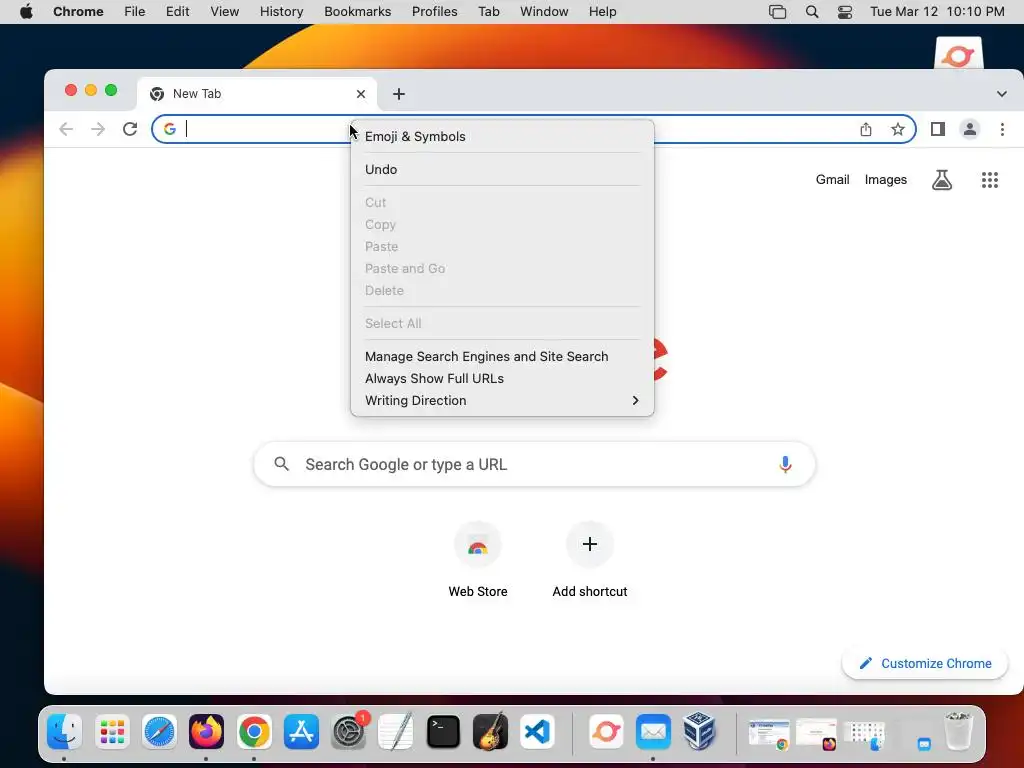1024x768 pixels.
Task: Open the History menu
Action: (281, 12)
